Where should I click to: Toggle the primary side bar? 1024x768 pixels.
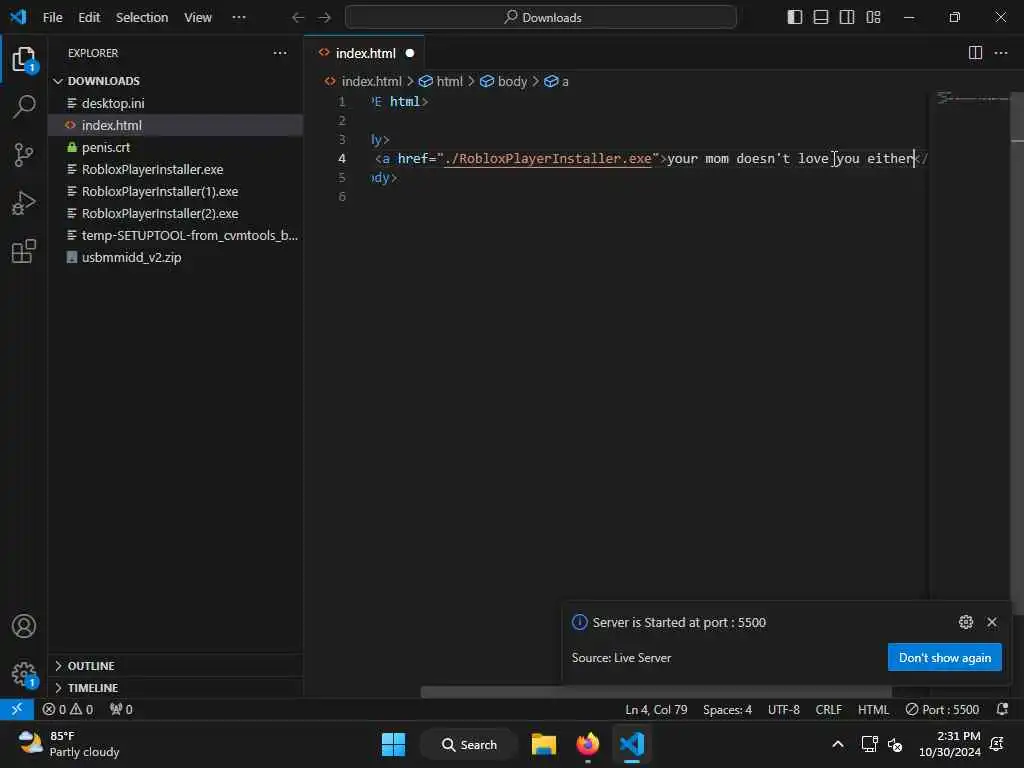795,18
